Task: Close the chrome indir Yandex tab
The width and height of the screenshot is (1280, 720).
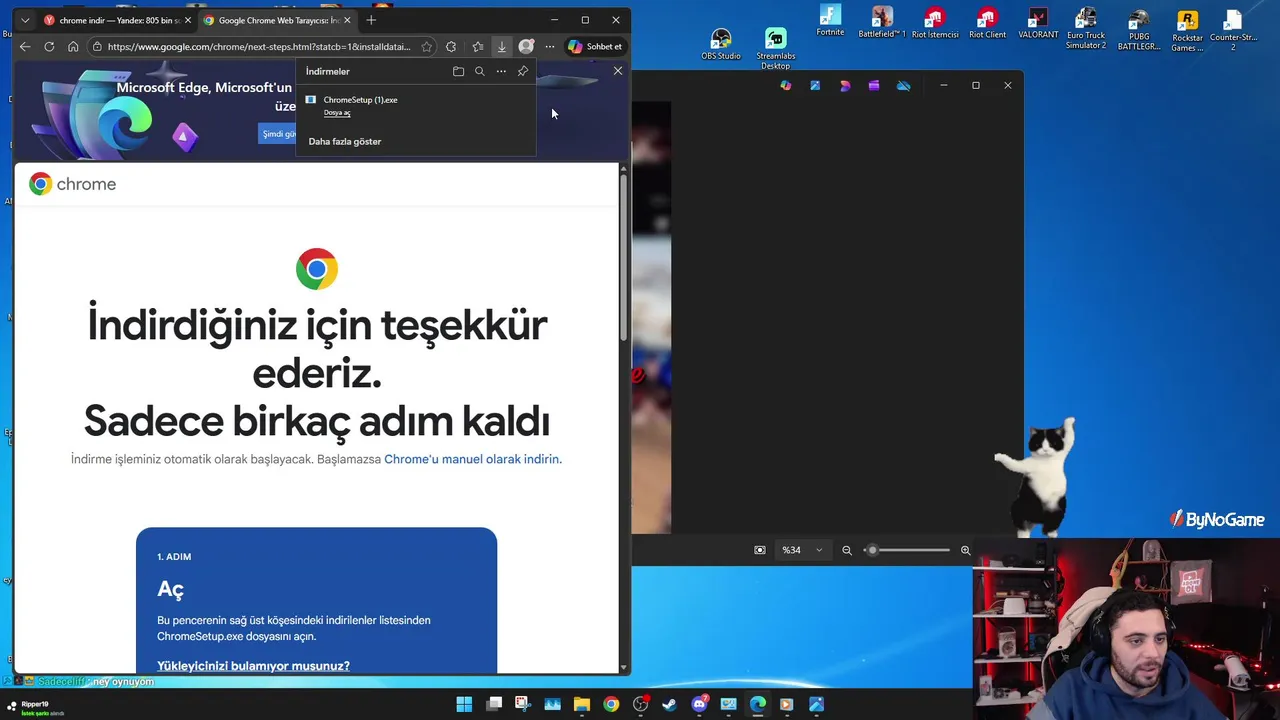Action: click(x=187, y=20)
